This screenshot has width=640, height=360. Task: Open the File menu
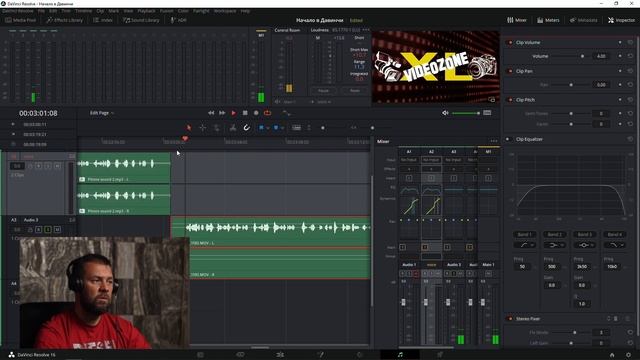(x=41, y=11)
